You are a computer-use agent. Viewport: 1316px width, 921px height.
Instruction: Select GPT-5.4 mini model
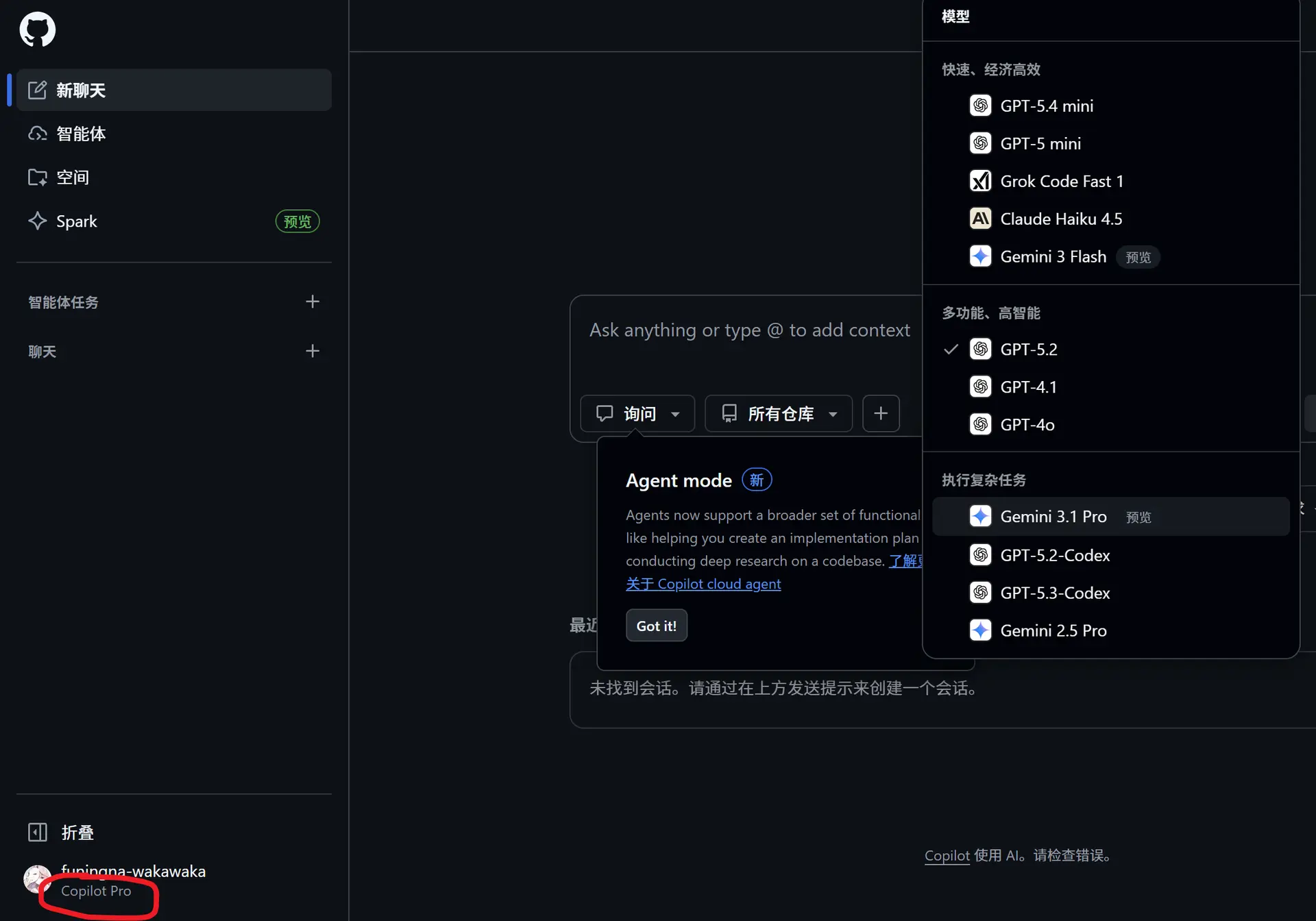point(1111,106)
